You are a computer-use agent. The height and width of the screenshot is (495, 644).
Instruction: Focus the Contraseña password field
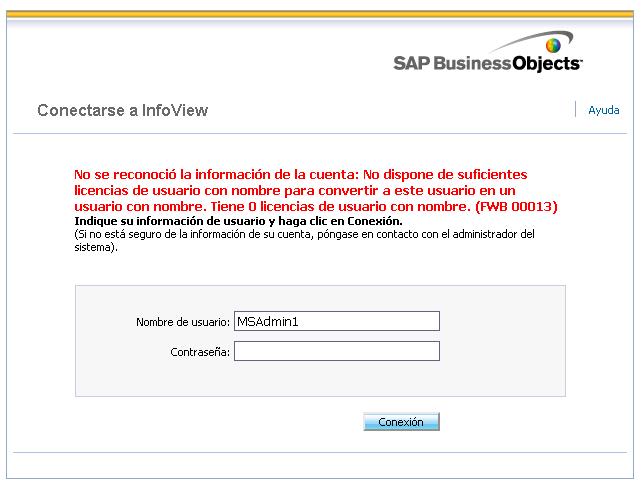[337, 351]
